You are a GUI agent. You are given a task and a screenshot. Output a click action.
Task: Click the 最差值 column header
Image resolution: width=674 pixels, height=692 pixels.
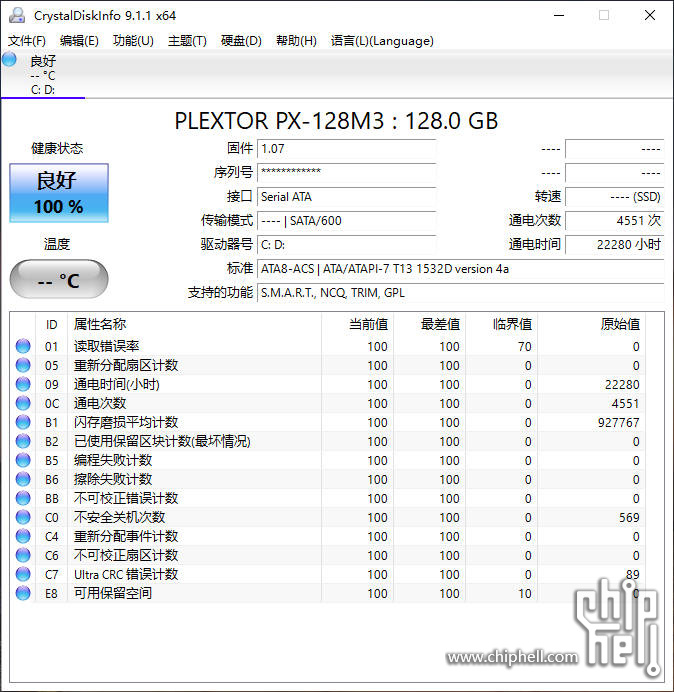[x=429, y=324]
